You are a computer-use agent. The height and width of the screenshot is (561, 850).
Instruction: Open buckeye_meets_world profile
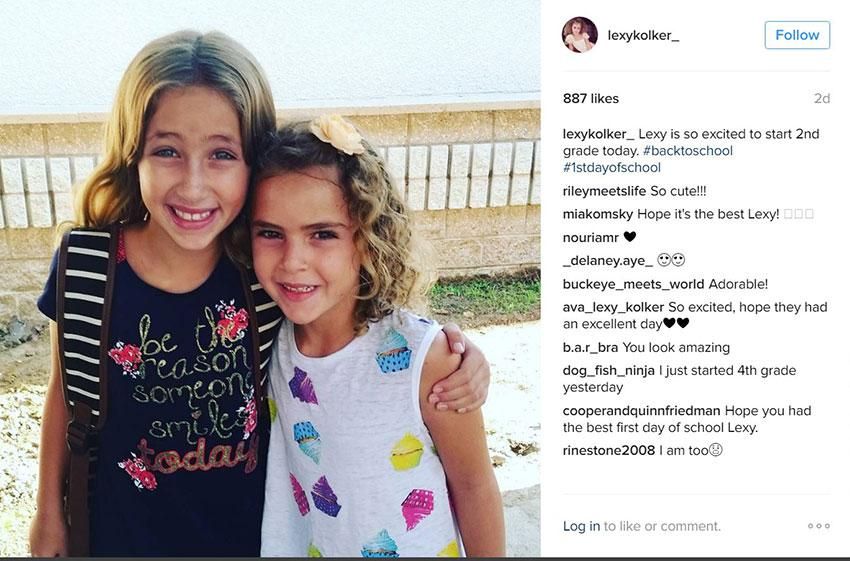633,284
